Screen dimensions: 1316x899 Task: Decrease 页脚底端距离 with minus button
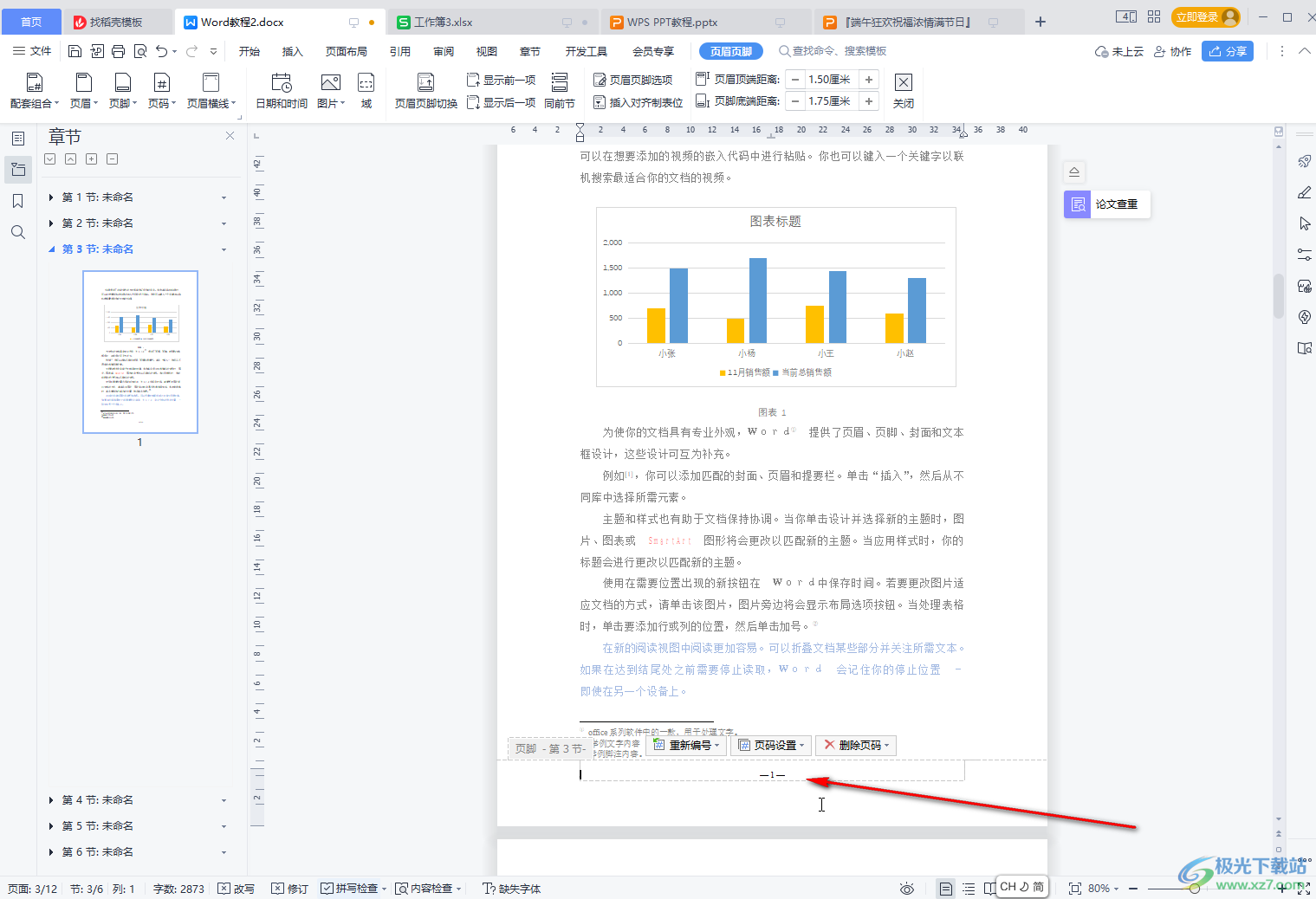coord(795,101)
